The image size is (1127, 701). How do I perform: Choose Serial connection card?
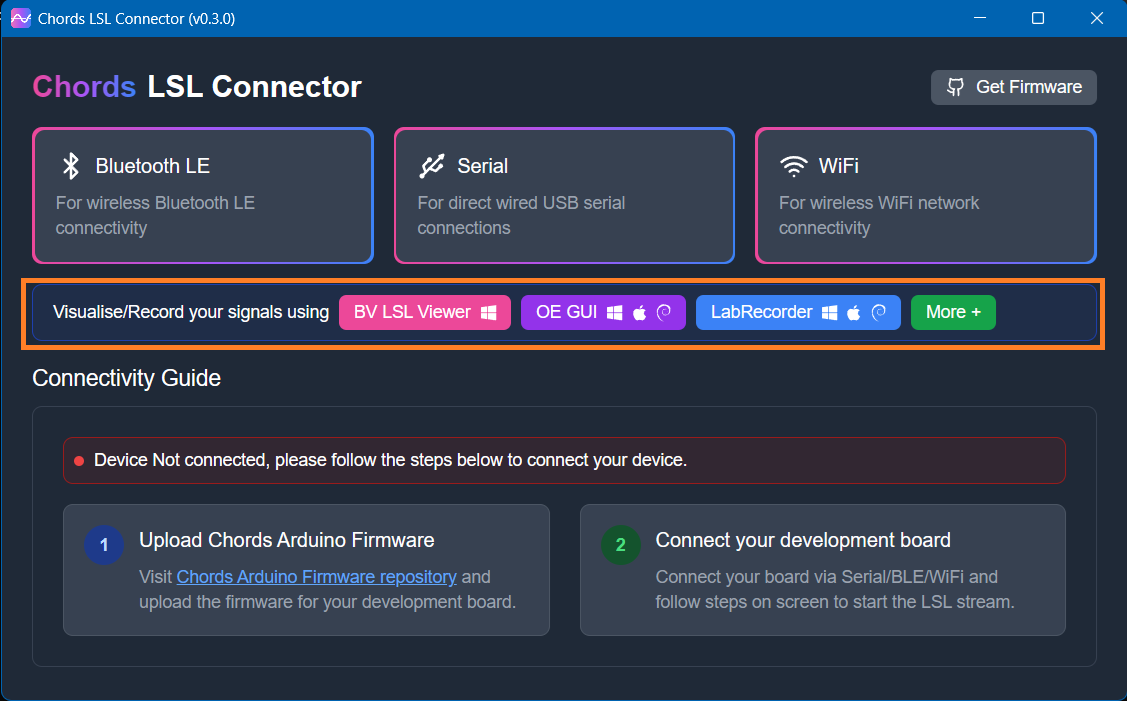564,196
